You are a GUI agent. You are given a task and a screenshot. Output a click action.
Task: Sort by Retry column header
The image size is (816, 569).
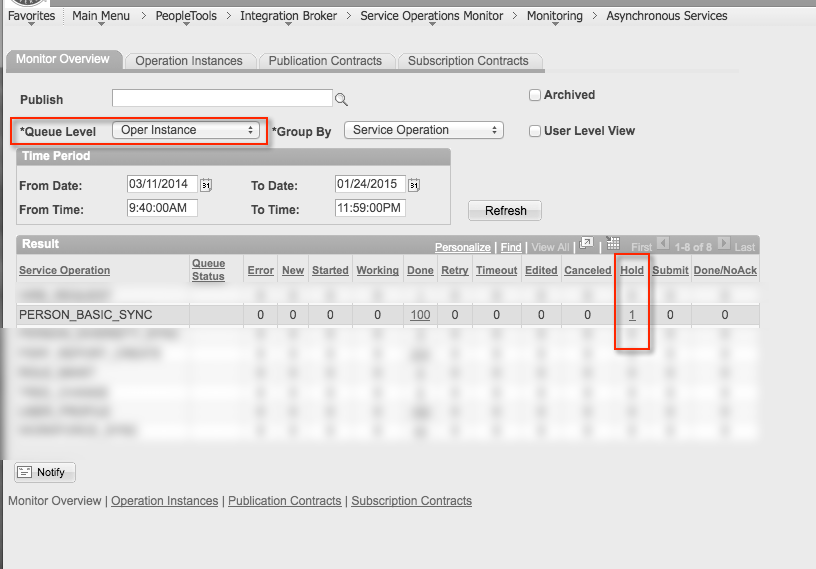[455, 270]
